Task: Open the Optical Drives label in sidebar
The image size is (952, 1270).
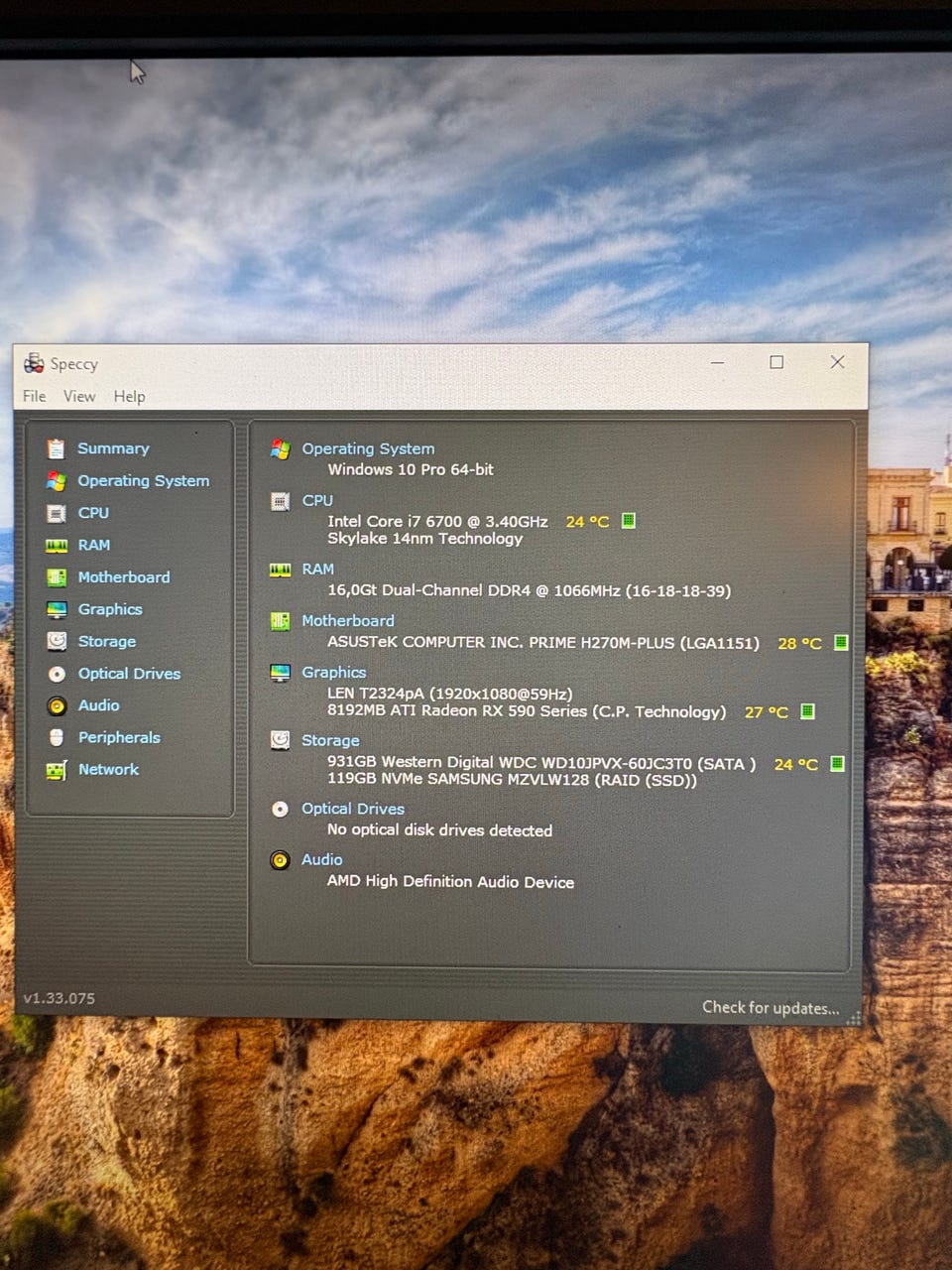Action: 129,674
